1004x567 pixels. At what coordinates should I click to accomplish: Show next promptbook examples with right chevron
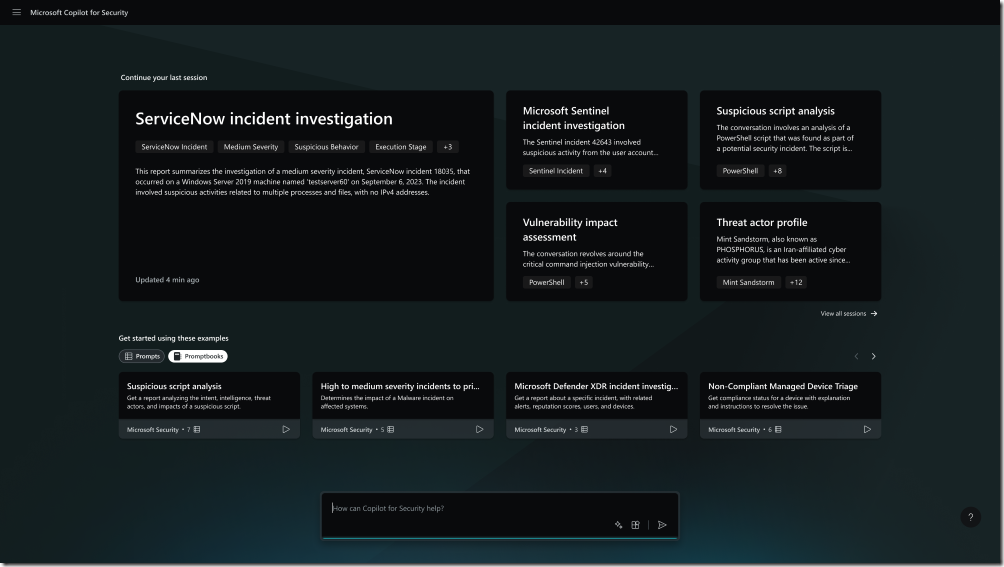(x=873, y=356)
